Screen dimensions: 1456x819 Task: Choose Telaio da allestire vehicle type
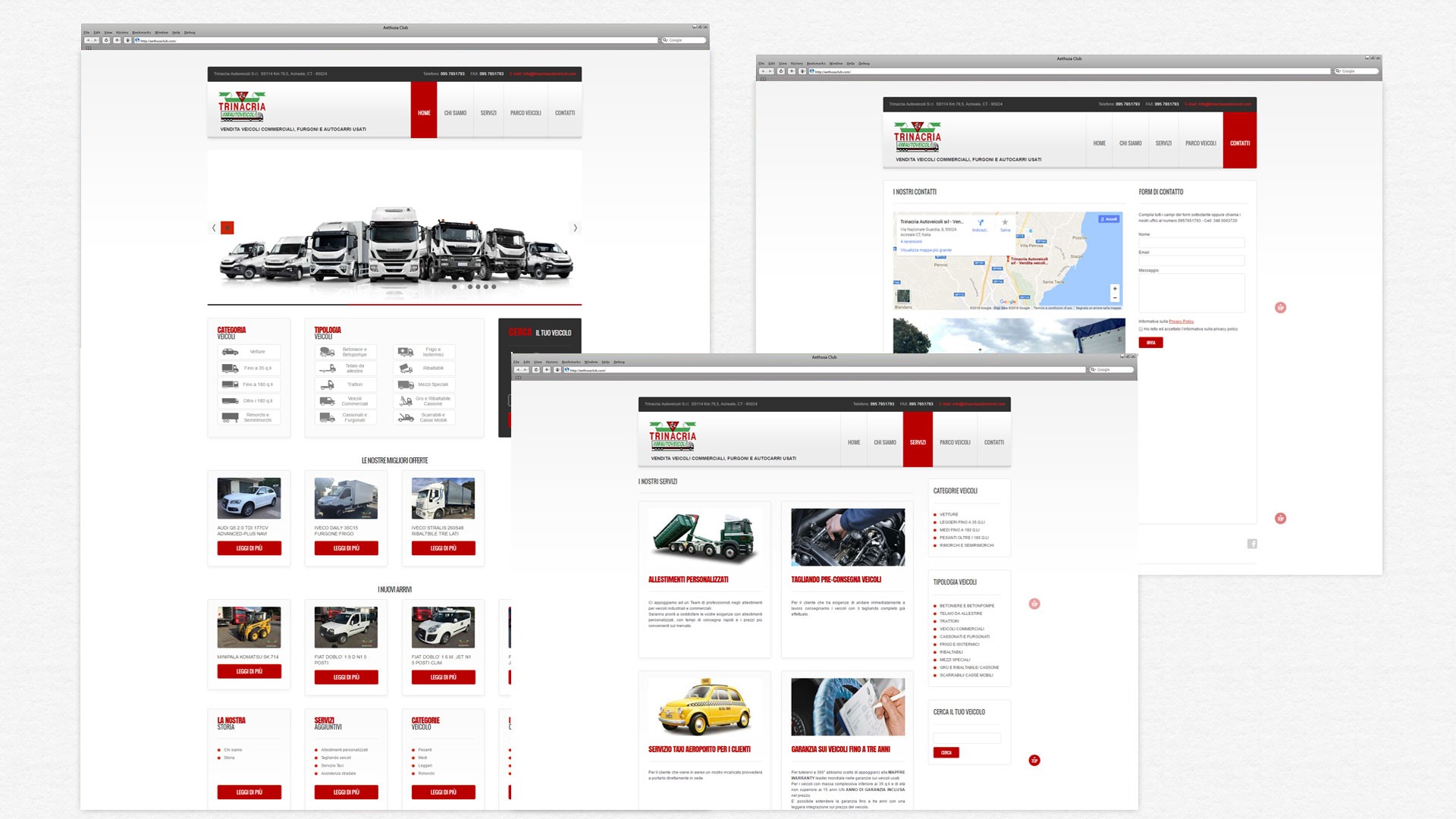click(x=347, y=369)
